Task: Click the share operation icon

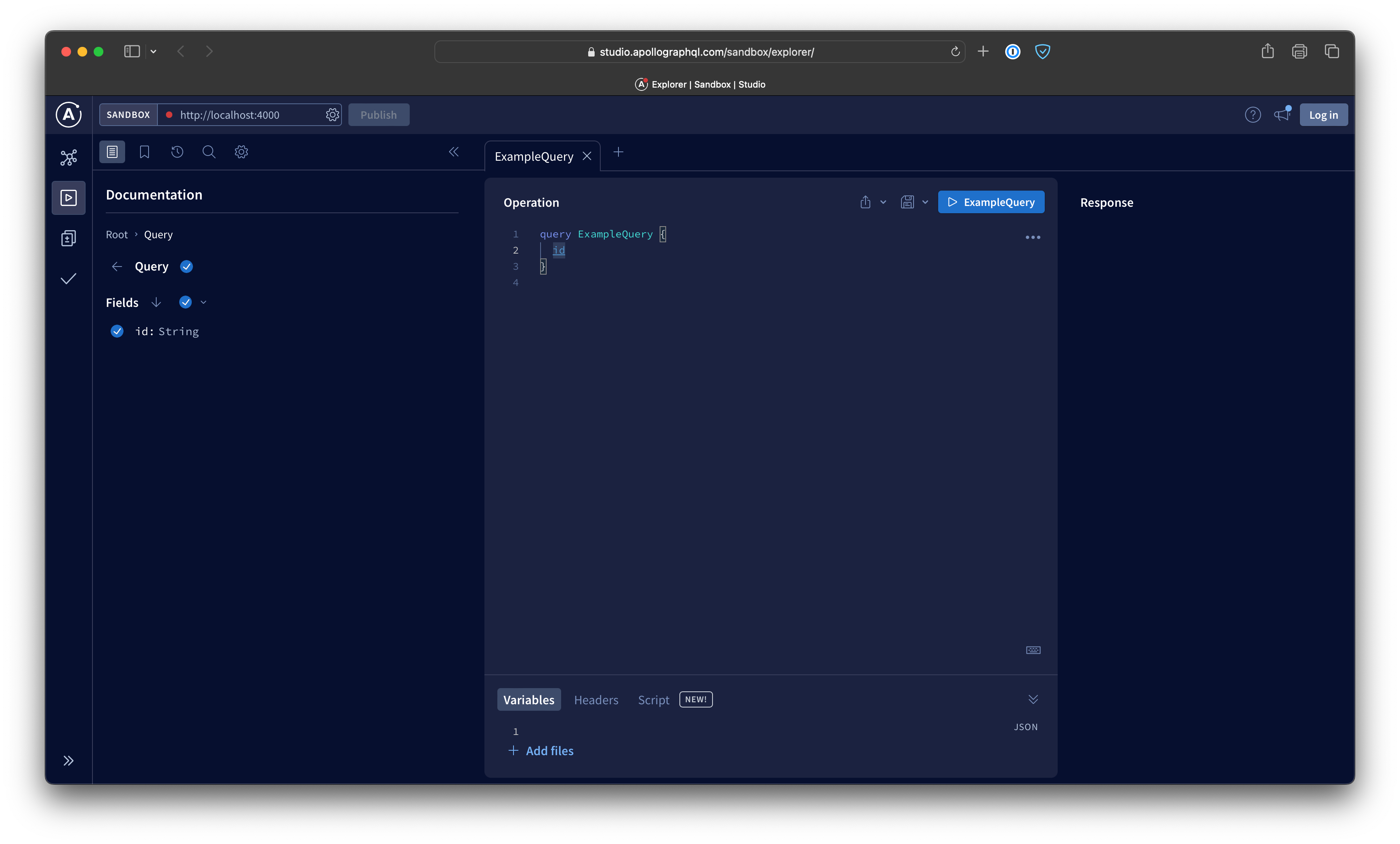Action: pyautogui.click(x=866, y=202)
